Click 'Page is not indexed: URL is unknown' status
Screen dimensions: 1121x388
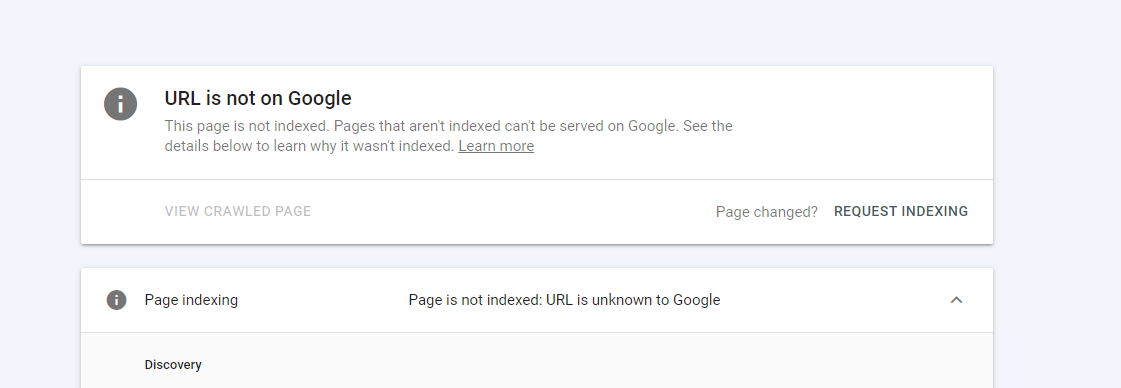pos(564,300)
